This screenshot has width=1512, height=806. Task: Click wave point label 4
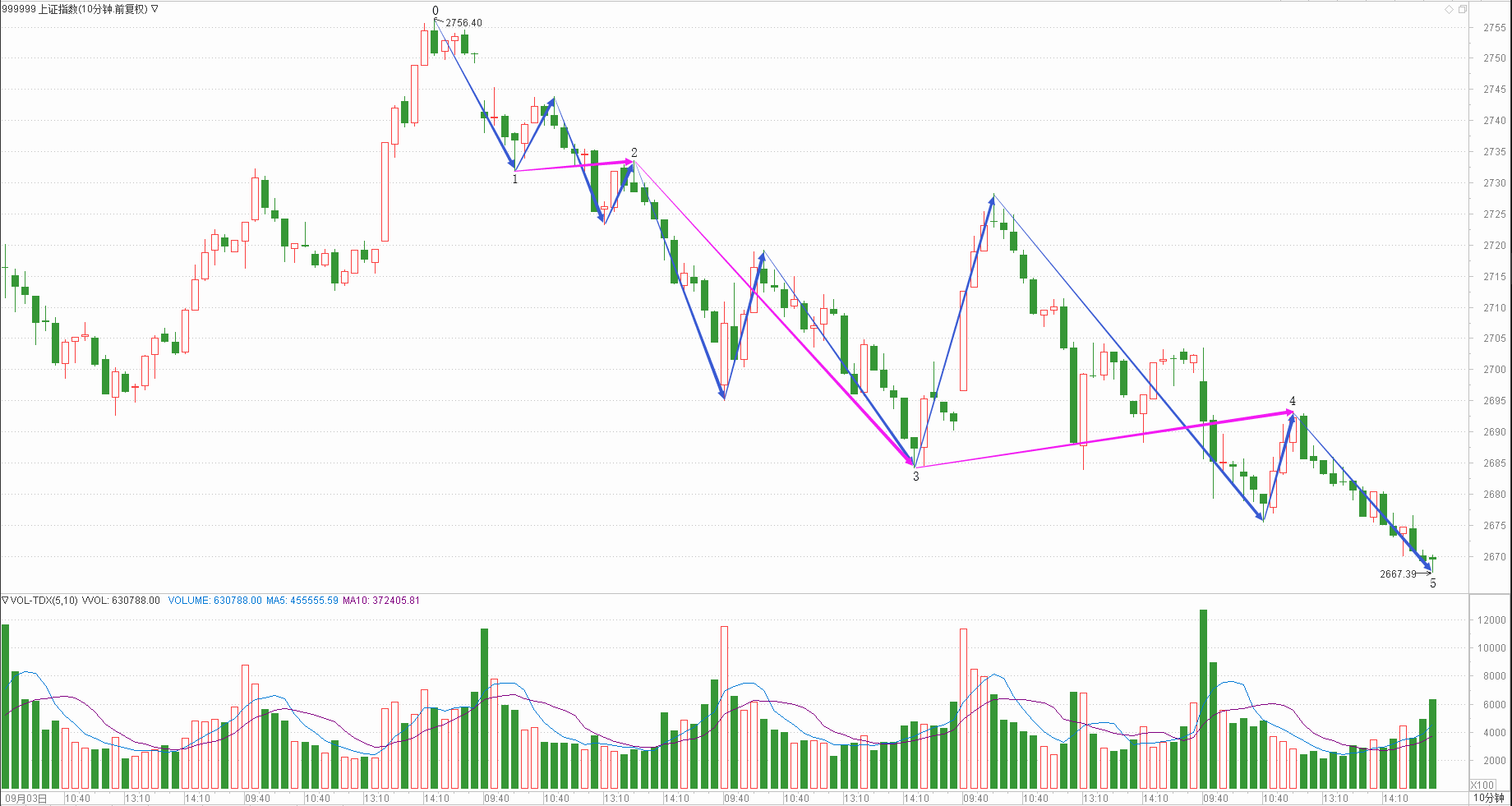[x=1293, y=401]
